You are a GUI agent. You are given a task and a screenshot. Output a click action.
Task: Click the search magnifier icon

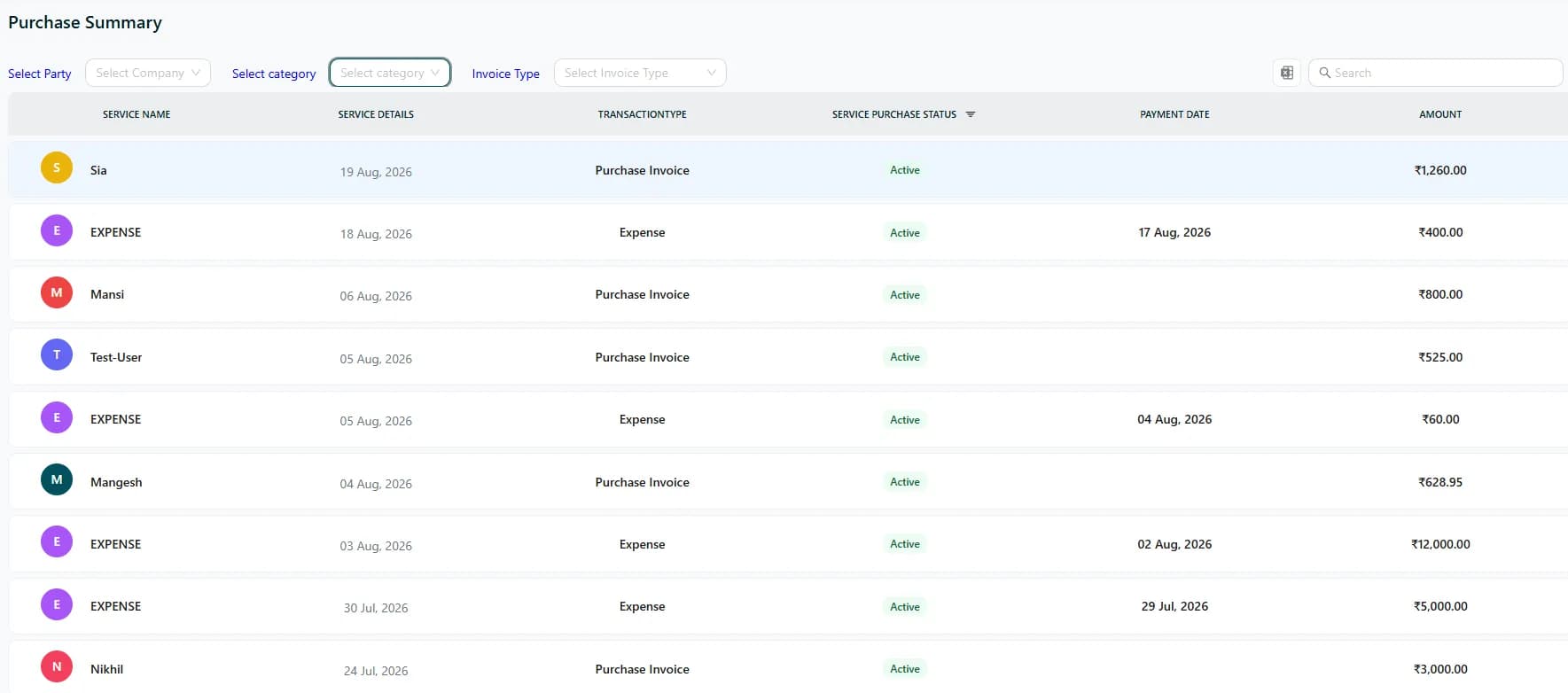pos(1324,73)
